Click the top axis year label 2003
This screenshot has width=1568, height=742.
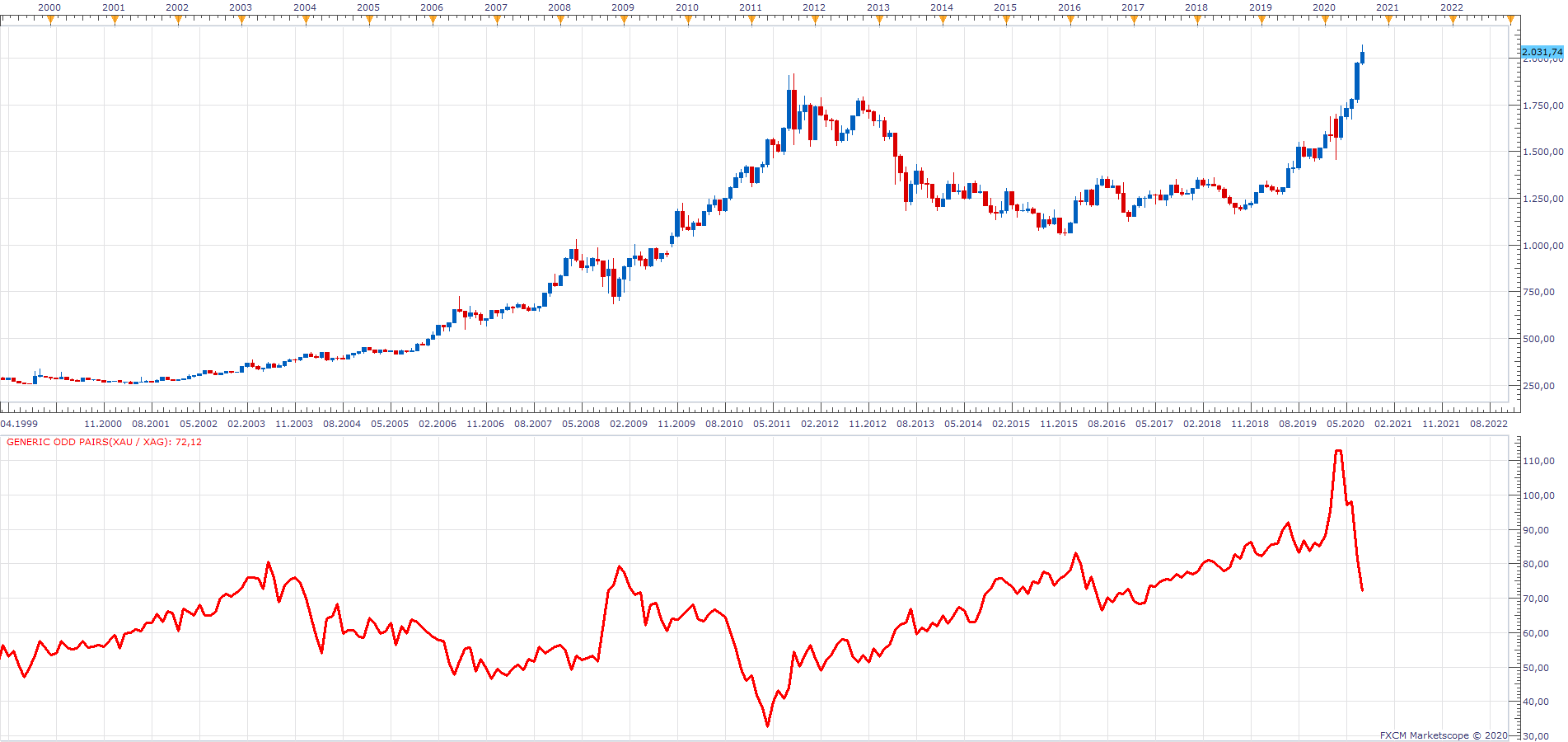coord(241,7)
